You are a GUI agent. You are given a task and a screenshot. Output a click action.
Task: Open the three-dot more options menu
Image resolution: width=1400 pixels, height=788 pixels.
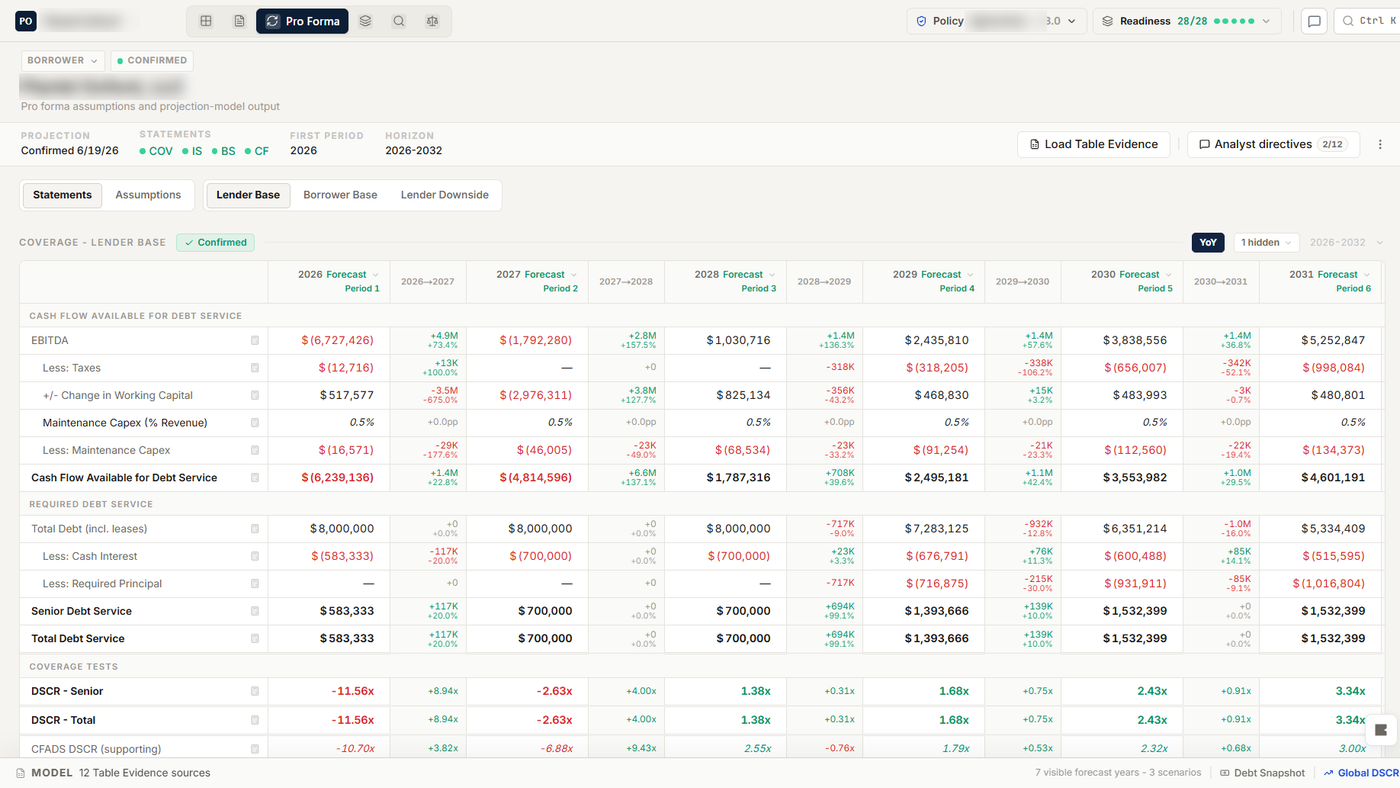1380,144
